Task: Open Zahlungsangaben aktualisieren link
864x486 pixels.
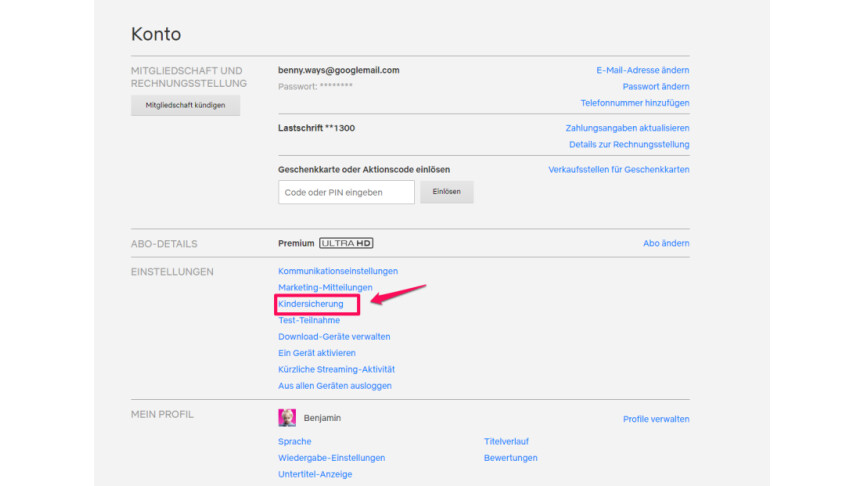Action: point(627,128)
